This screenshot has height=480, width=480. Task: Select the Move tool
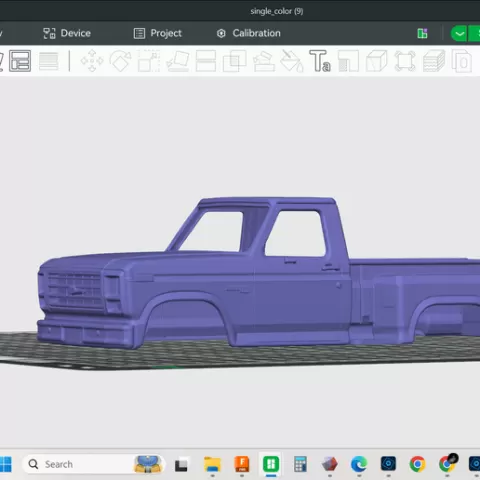92,61
